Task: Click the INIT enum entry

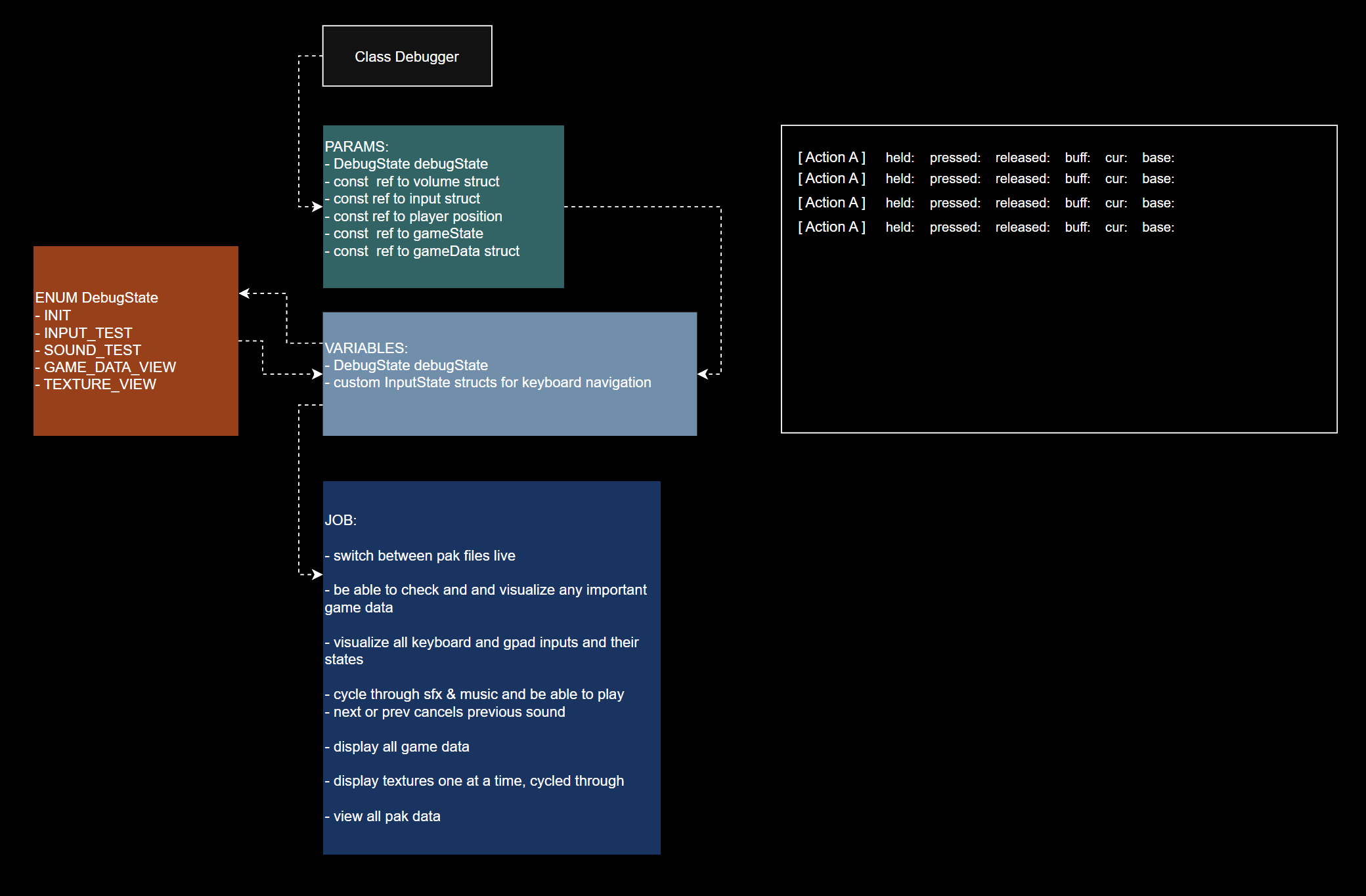Action: tap(53, 315)
